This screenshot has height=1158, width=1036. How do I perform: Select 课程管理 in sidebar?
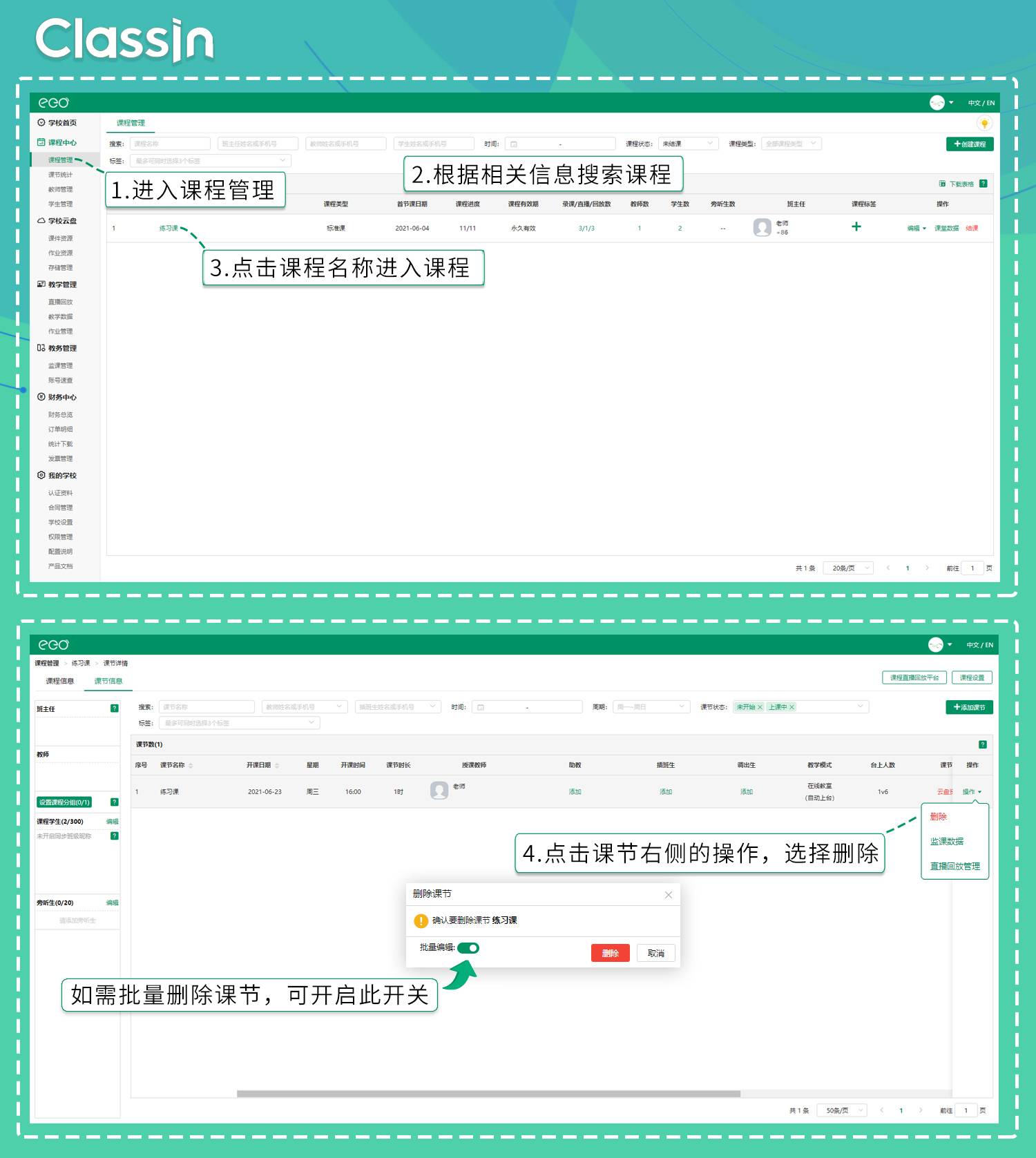point(60,160)
